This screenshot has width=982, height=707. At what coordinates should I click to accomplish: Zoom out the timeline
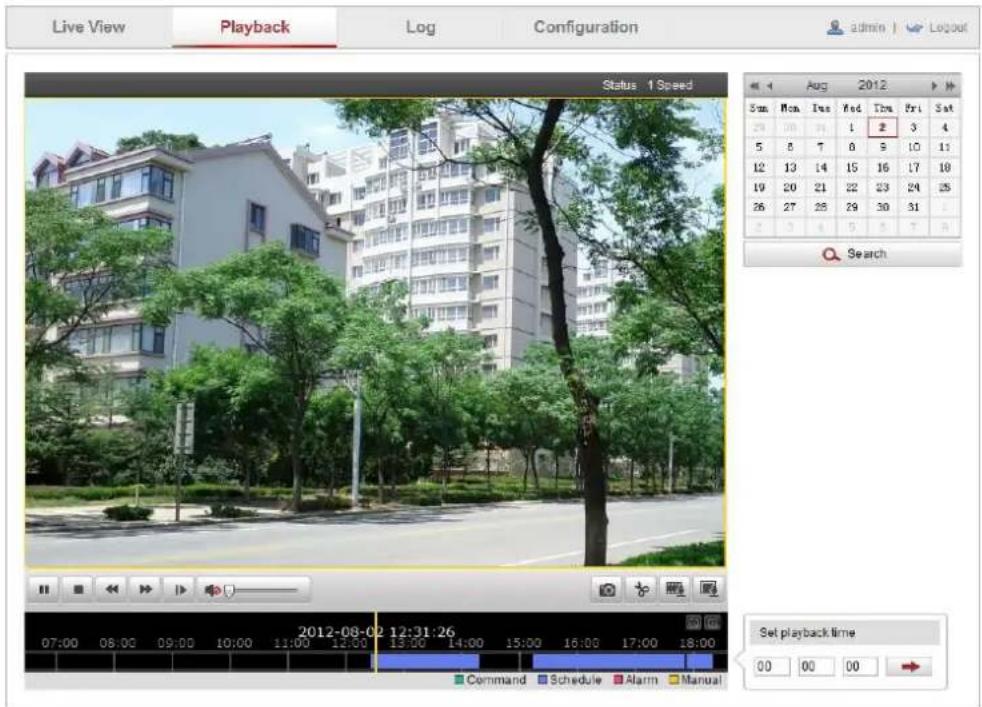pos(693,622)
